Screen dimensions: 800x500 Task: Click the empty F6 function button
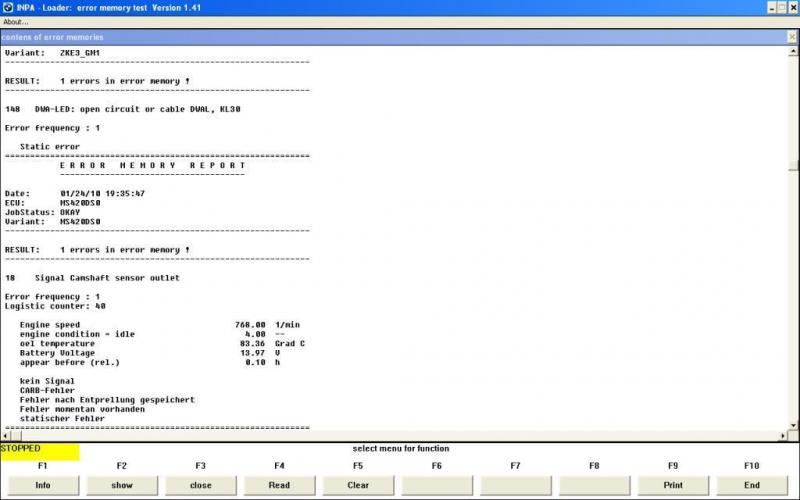coord(437,485)
